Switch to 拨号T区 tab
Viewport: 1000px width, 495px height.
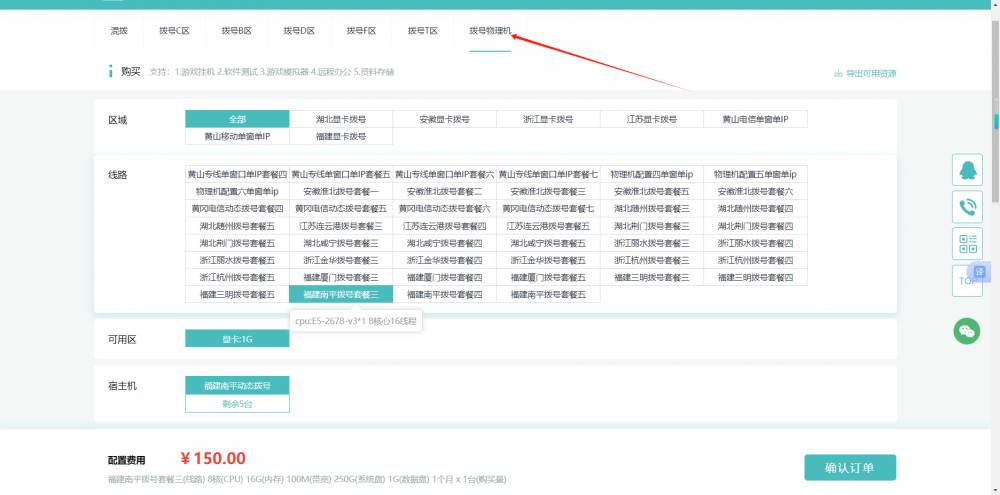[x=423, y=31]
